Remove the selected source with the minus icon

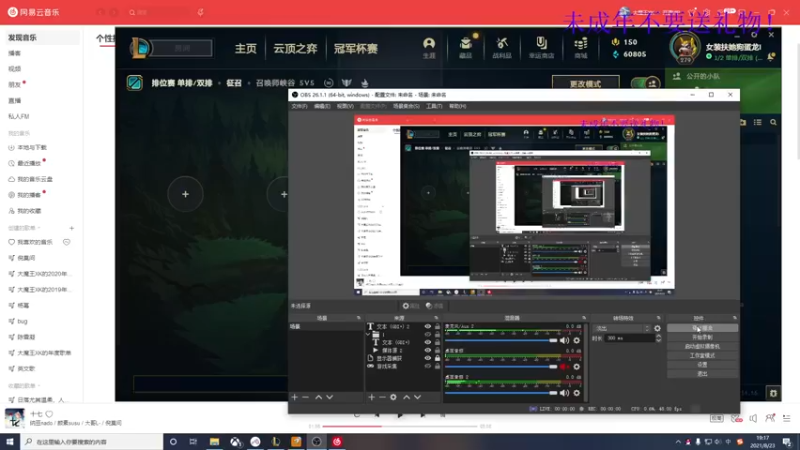382,397
